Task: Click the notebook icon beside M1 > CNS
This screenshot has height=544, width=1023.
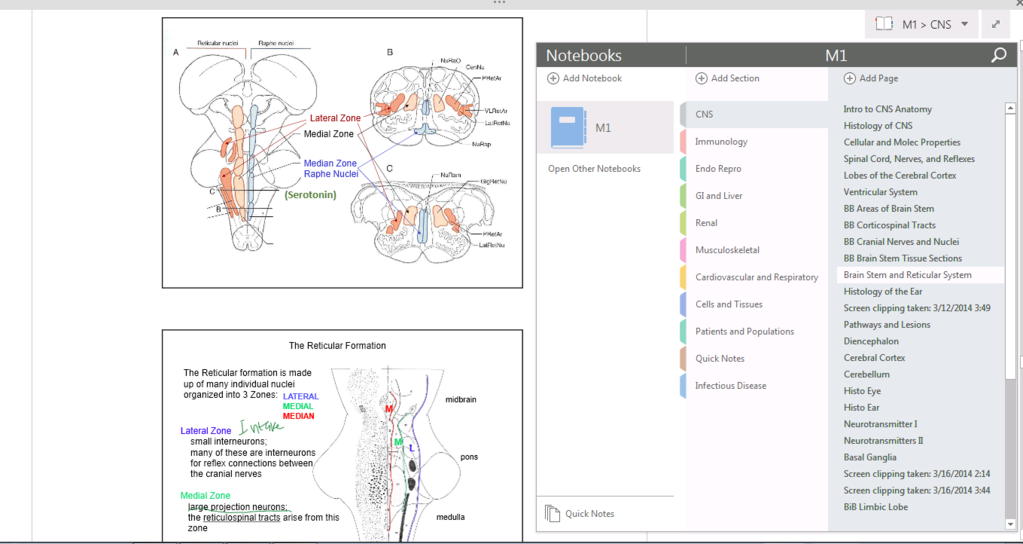Action: click(884, 24)
